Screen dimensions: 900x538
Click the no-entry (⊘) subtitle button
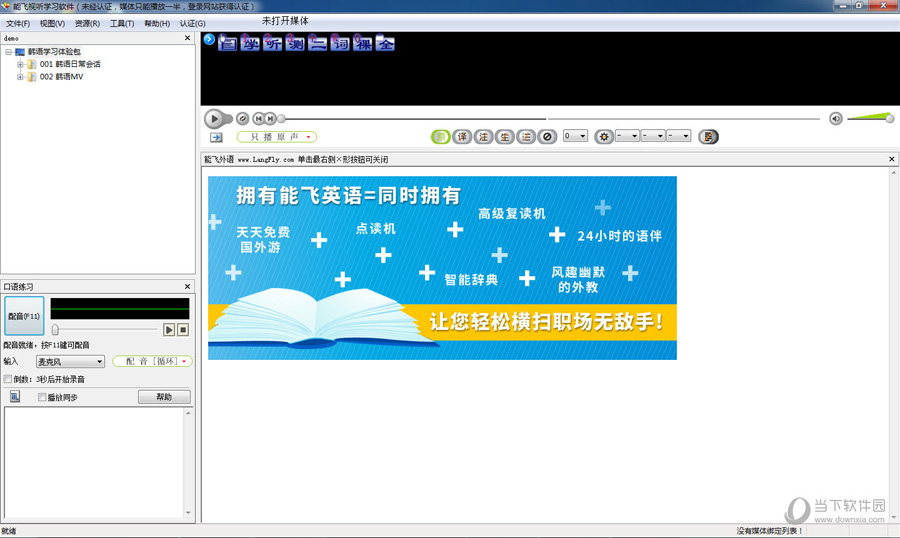(x=547, y=137)
